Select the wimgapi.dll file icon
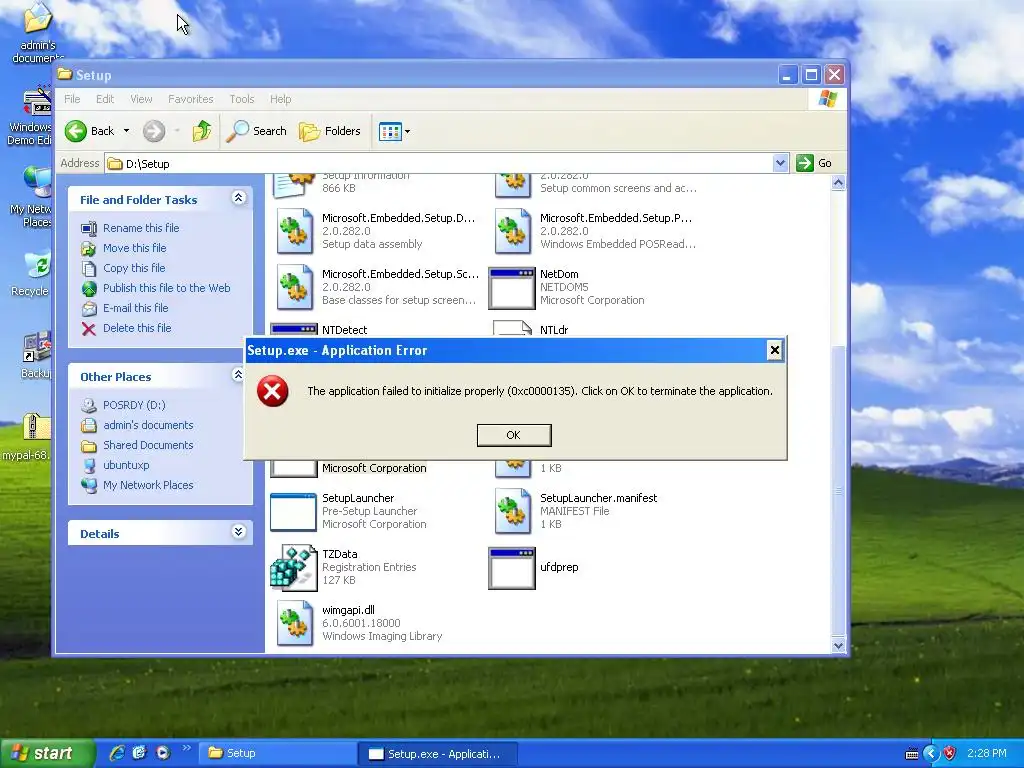Image resolution: width=1024 pixels, height=768 pixels. pyautogui.click(x=294, y=623)
